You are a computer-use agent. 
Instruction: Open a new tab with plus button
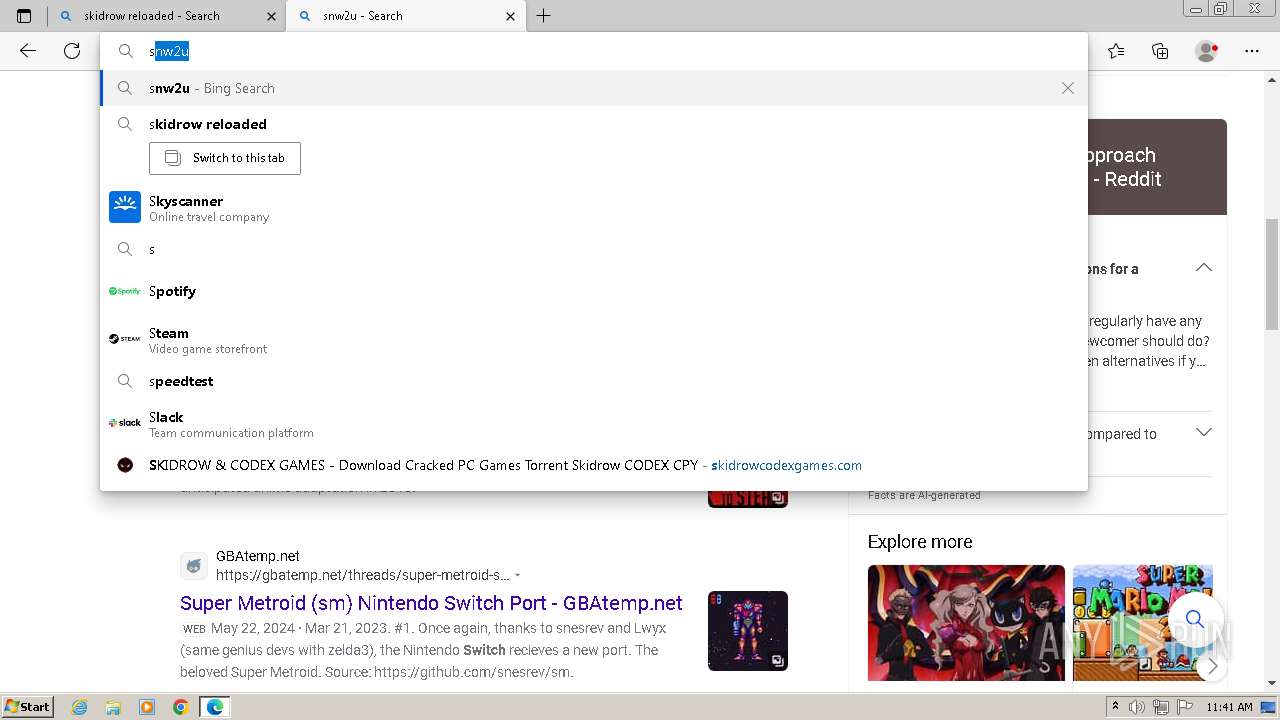point(544,16)
